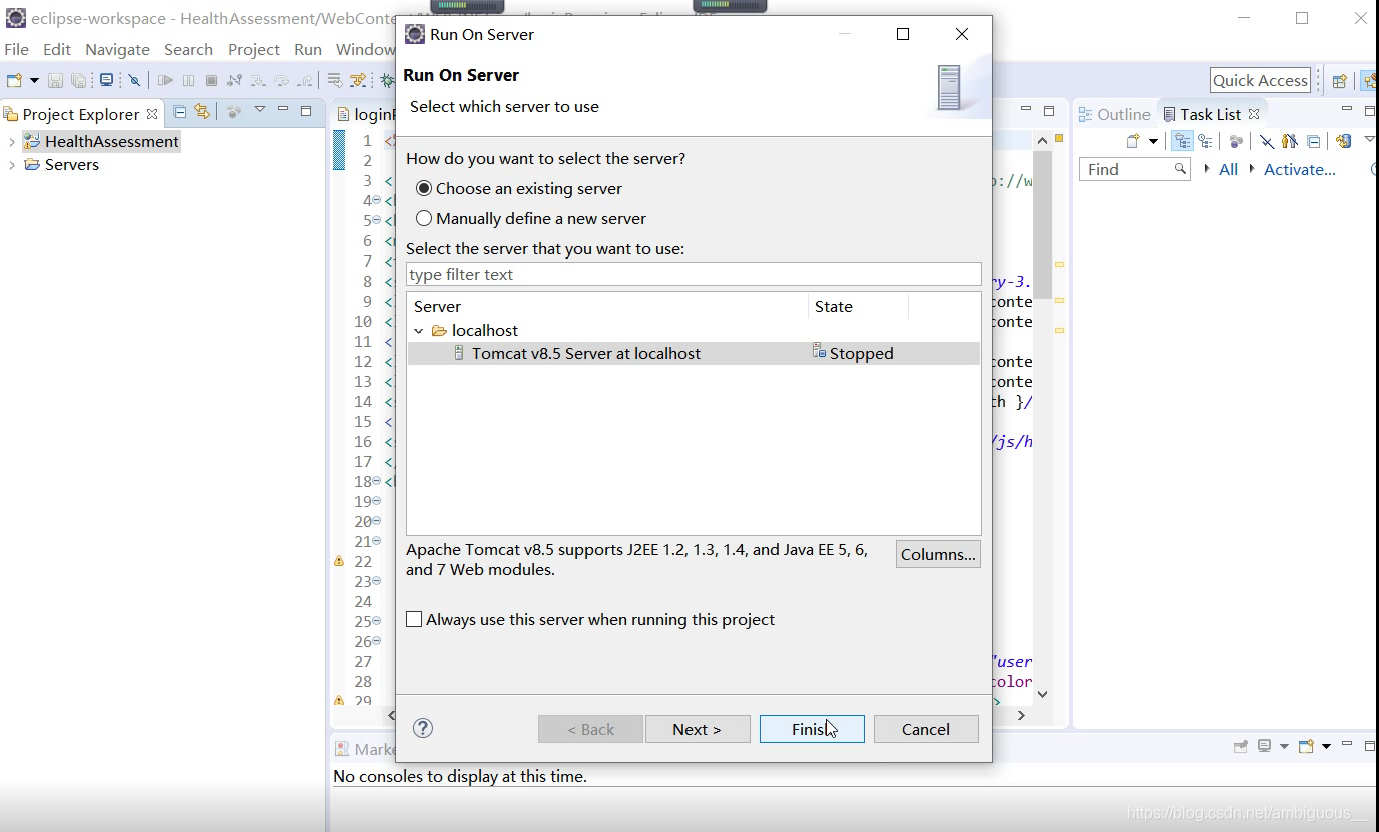The height and width of the screenshot is (832, 1379).
Task: Toggle Scheduled presentation icon in Task List
Action: (1205, 141)
